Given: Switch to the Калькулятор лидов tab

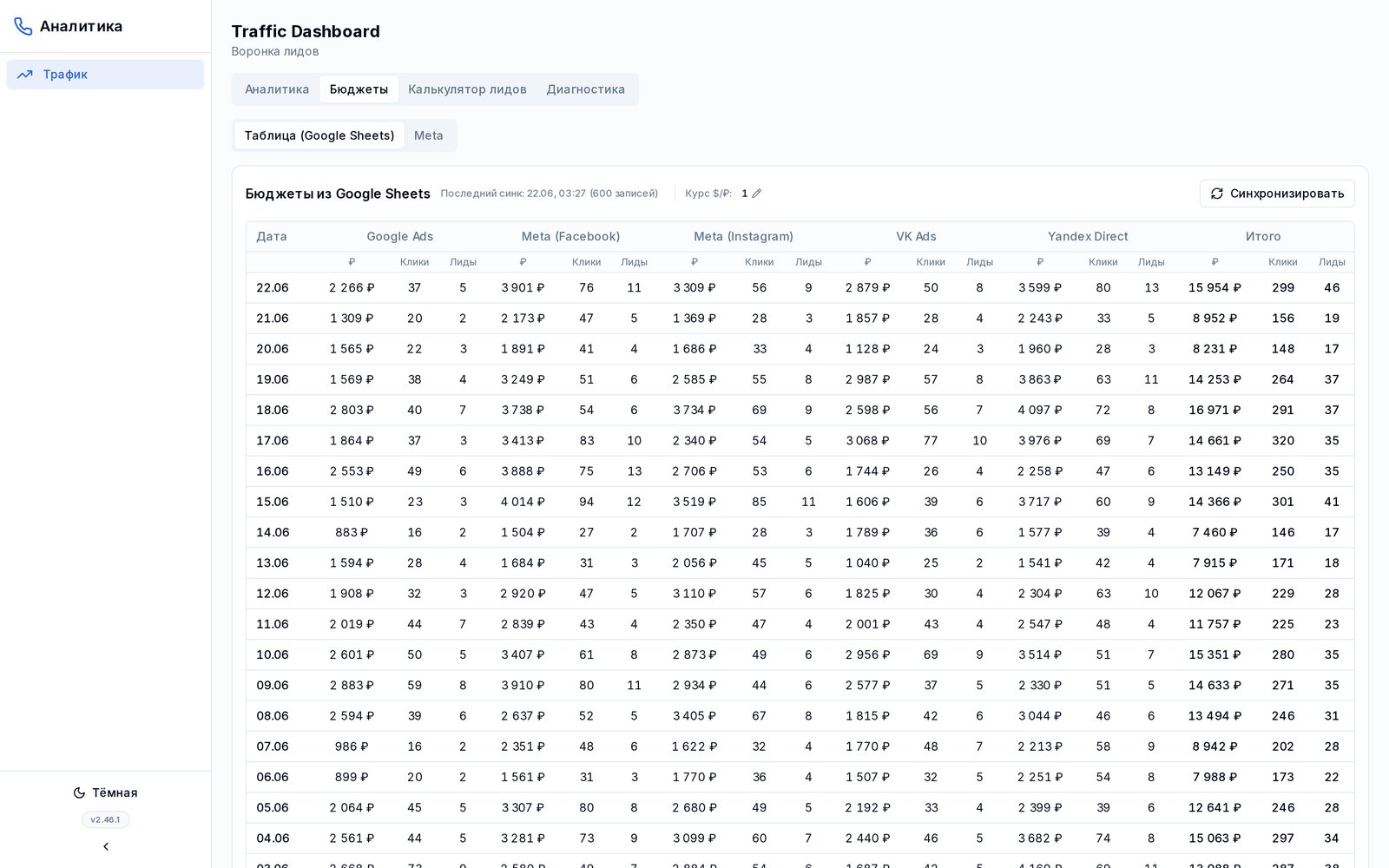Looking at the screenshot, I should [x=467, y=89].
